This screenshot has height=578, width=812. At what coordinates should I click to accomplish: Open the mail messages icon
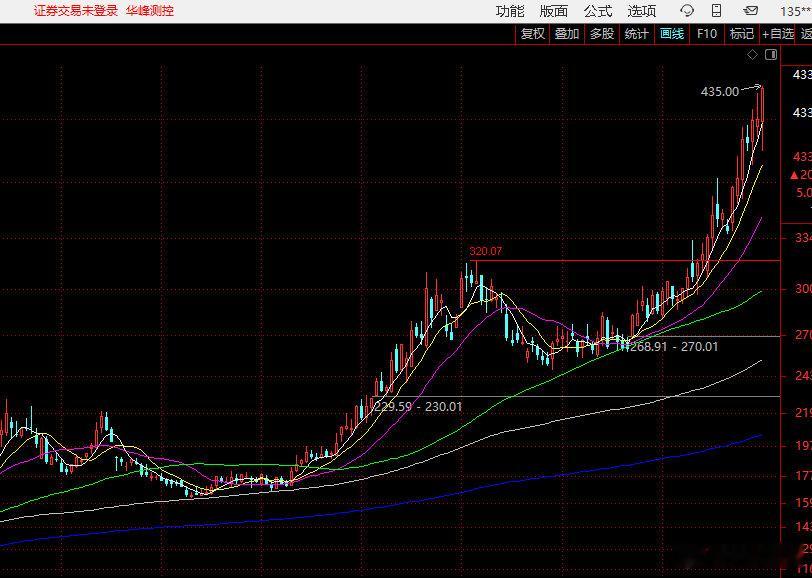(750, 10)
